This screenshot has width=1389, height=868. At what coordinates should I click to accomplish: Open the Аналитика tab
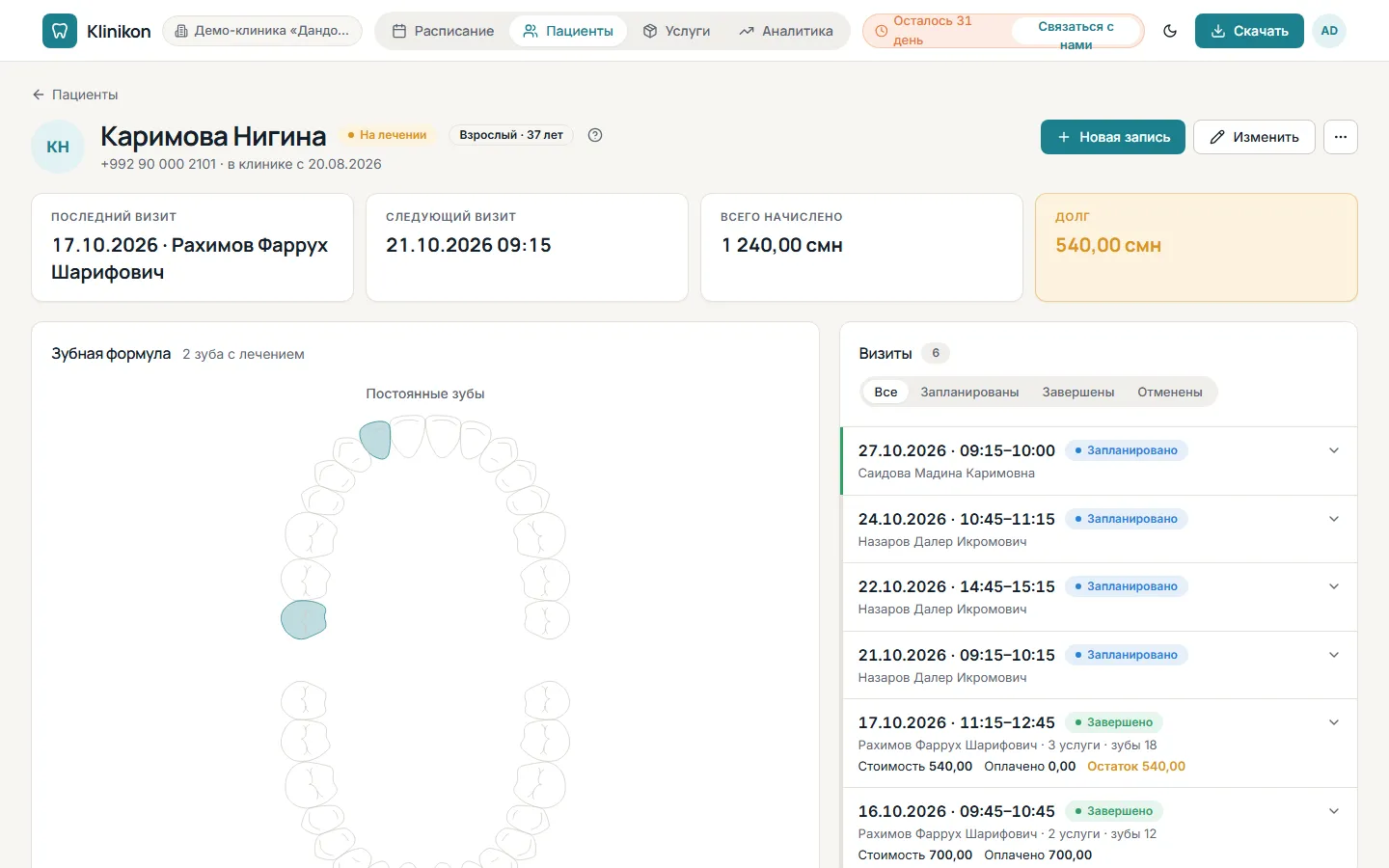coord(786,31)
